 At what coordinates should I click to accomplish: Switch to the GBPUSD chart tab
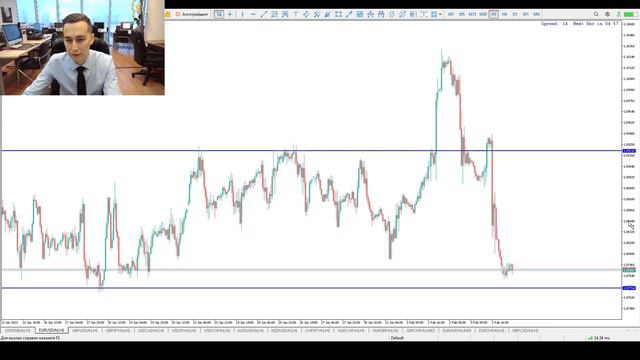point(85,330)
